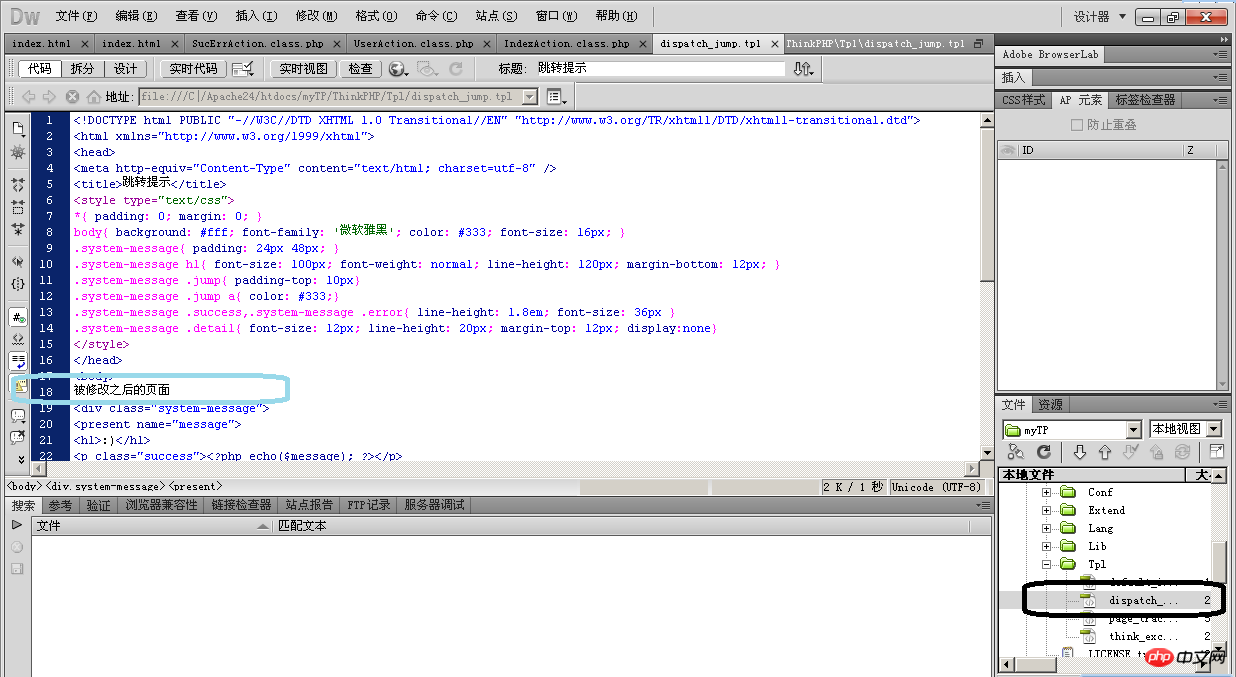Click Get files down-arrow icon
The height and width of the screenshot is (677, 1236).
pos(1080,452)
